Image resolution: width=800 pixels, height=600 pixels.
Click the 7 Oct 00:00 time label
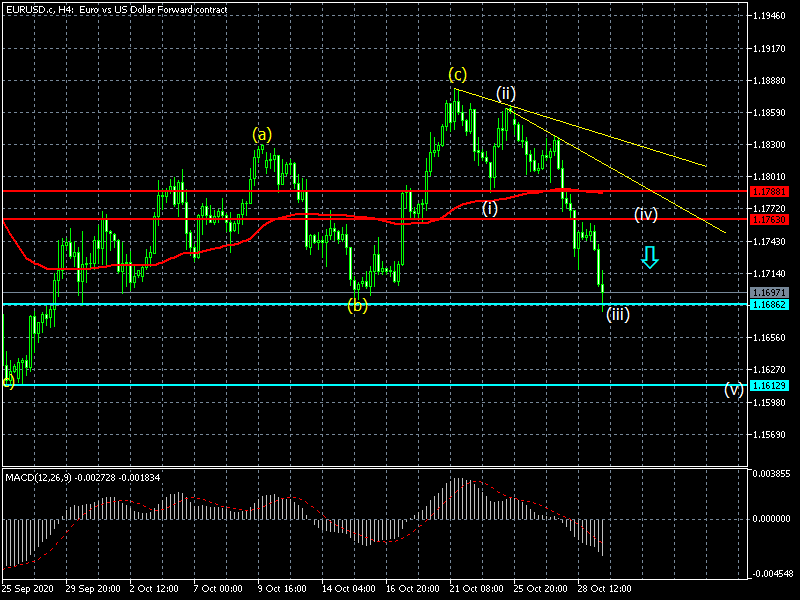click(x=218, y=589)
